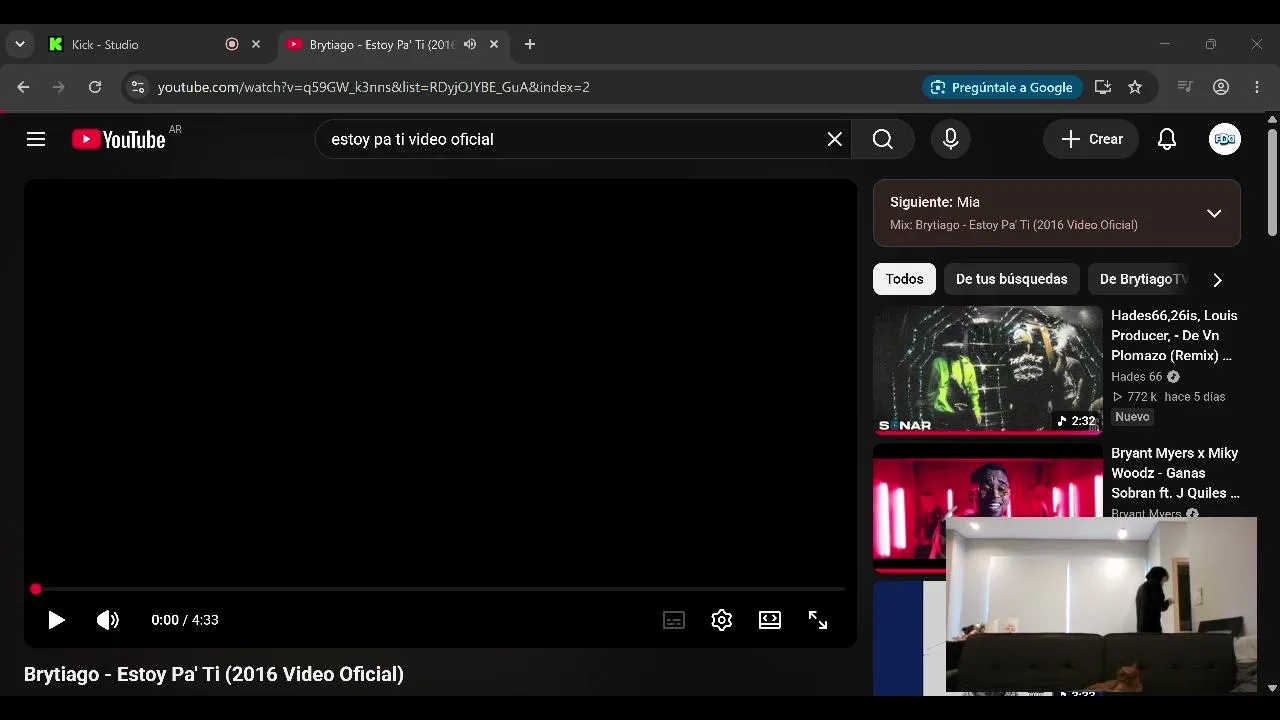The image size is (1280, 720).
Task: Open the Chrome three-dot menu
Action: 1257,87
